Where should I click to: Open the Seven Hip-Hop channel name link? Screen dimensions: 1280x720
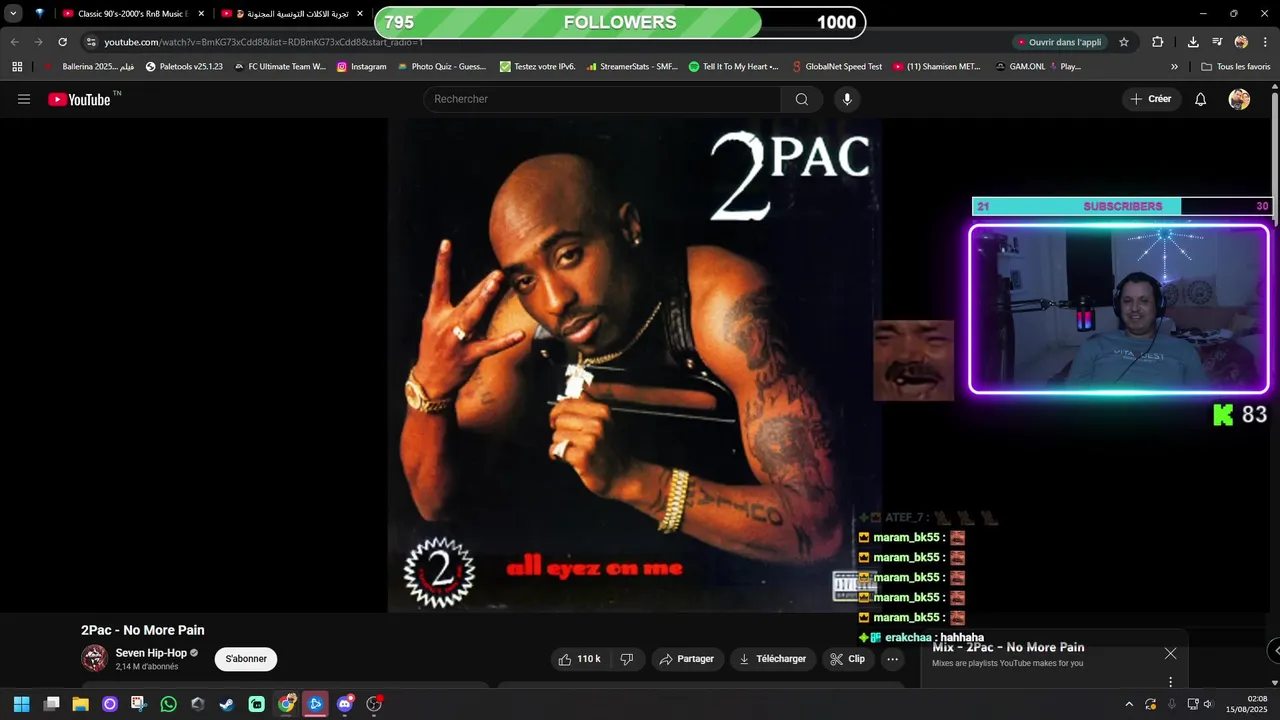click(x=151, y=653)
